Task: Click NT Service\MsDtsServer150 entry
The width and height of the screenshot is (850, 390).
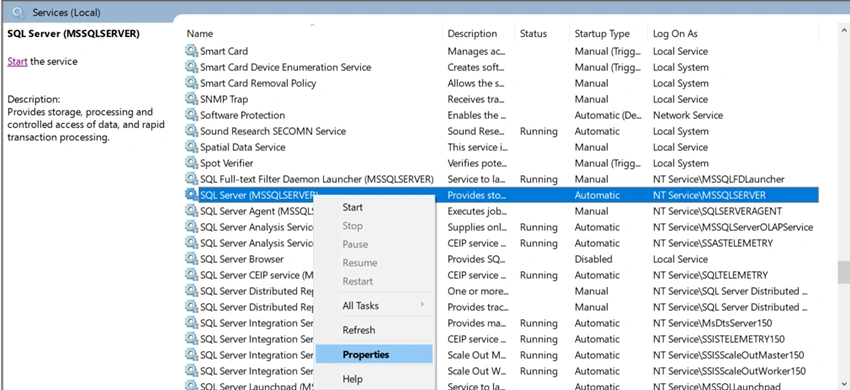Action: tap(712, 323)
